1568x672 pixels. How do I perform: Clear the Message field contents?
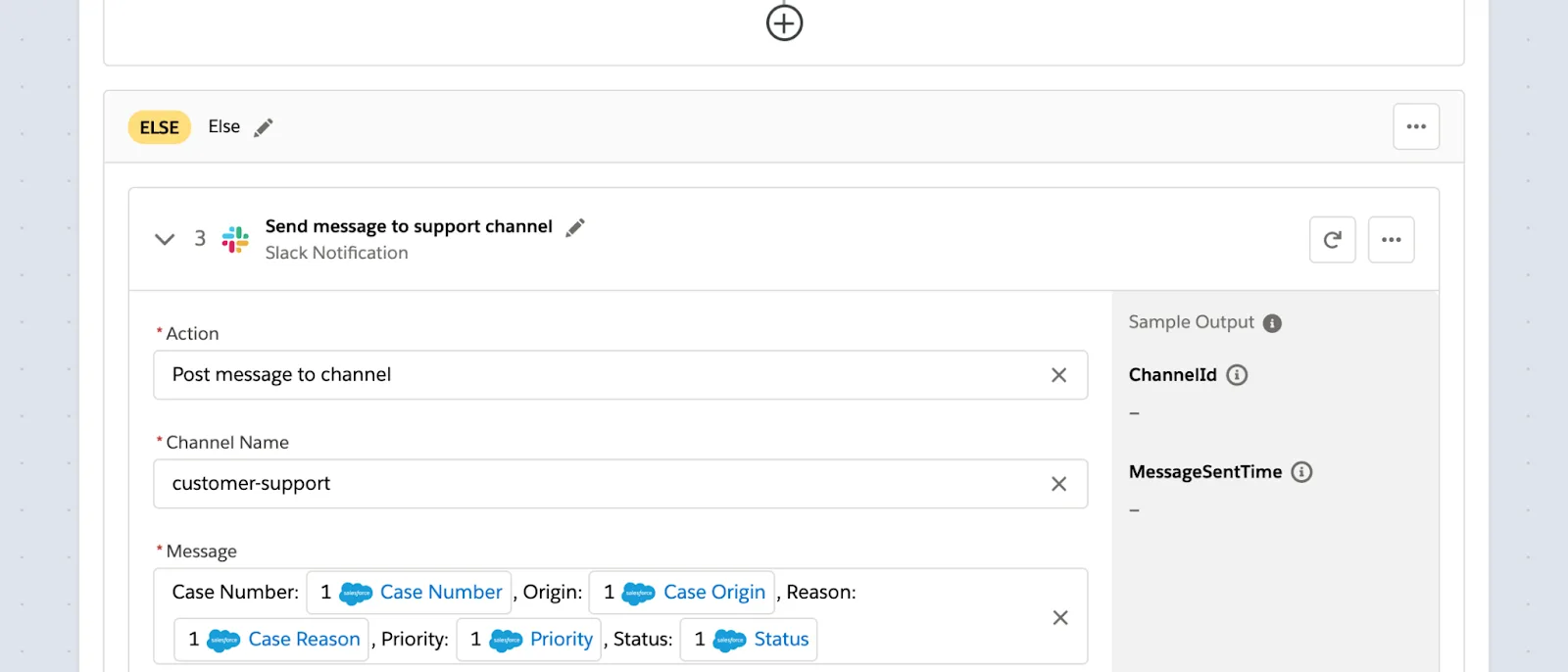[x=1059, y=617]
